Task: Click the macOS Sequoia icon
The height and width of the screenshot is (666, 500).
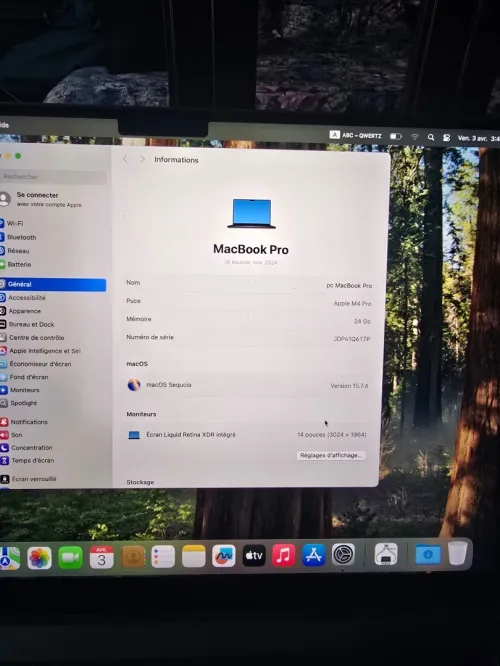Action: click(x=134, y=385)
